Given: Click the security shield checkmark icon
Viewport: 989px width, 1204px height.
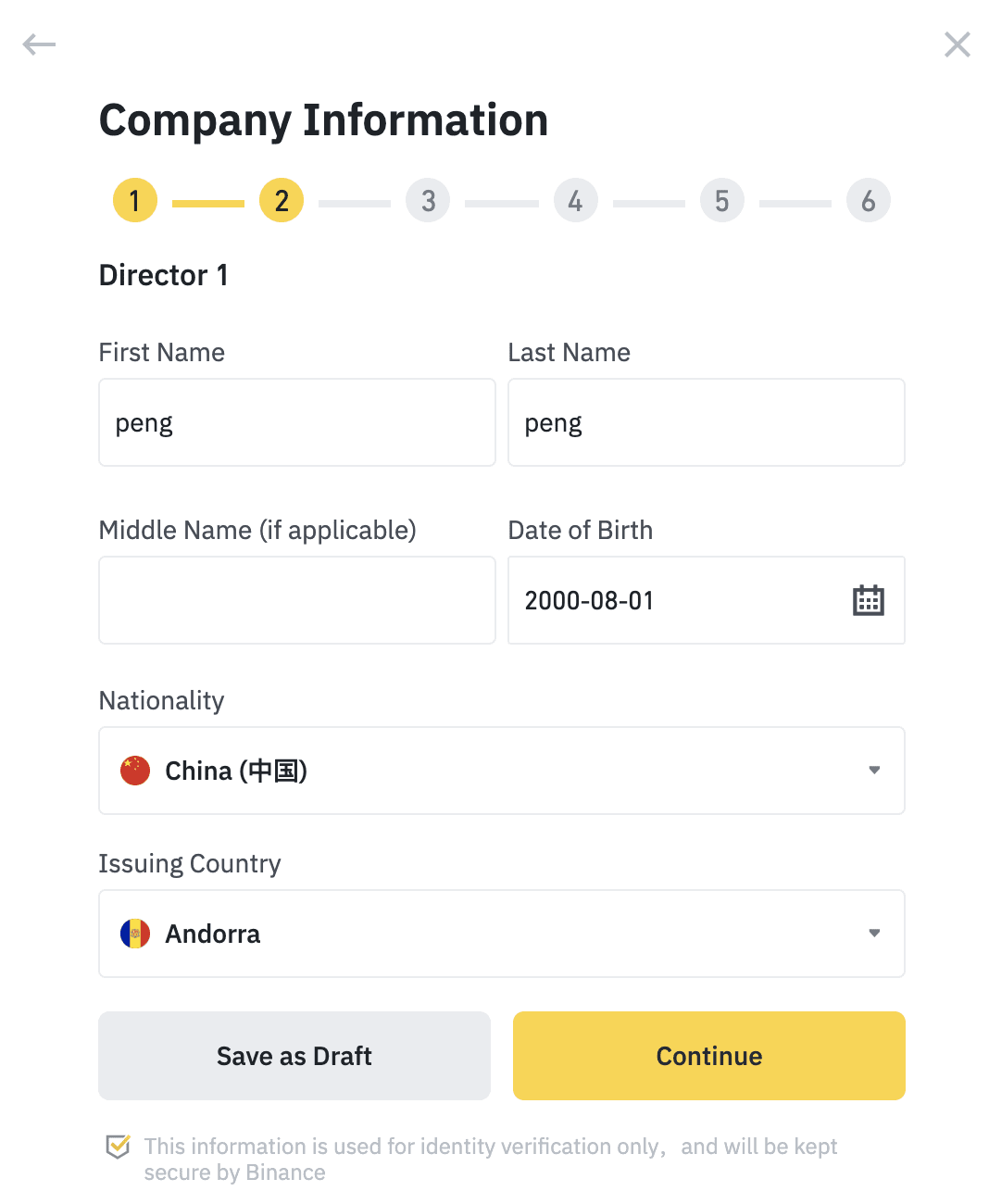Looking at the screenshot, I should (118, 1147).
